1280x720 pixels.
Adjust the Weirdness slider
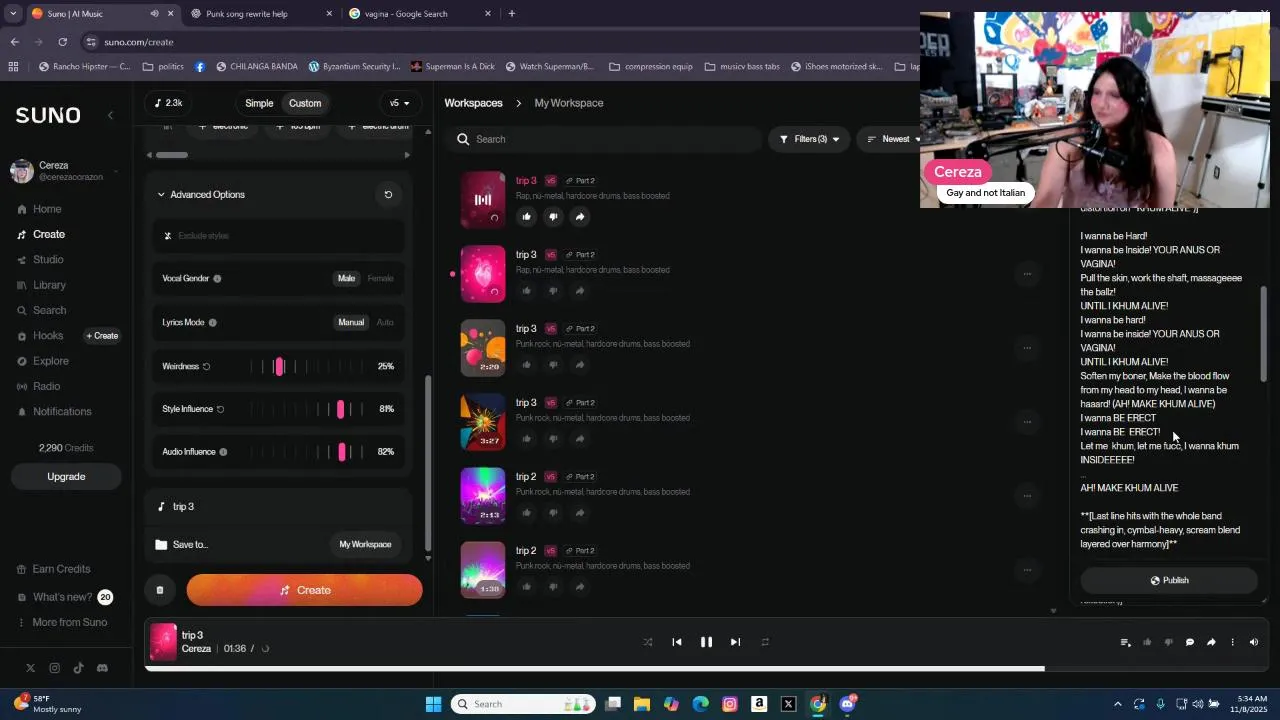pyautogui.click(x=279, y=366)
